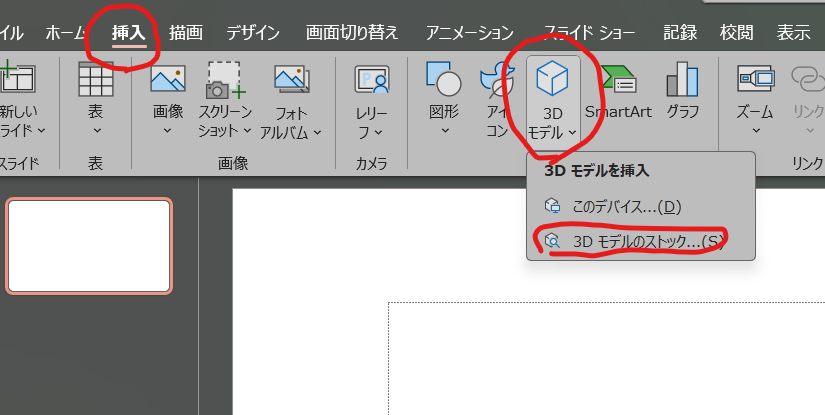Click the 3D モデル cube icon
This screenshot has width=825, height=415.
(x=552, y=78)
